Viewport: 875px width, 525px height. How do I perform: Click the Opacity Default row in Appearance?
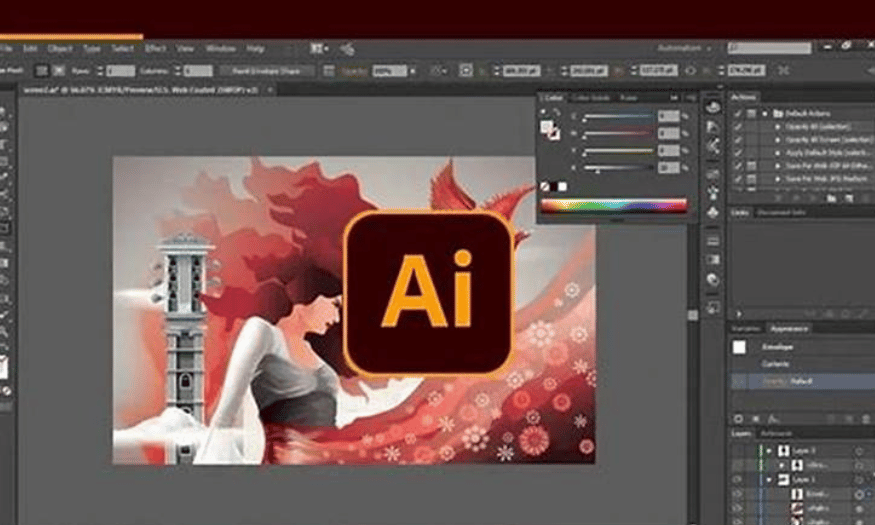click(802, 381)
